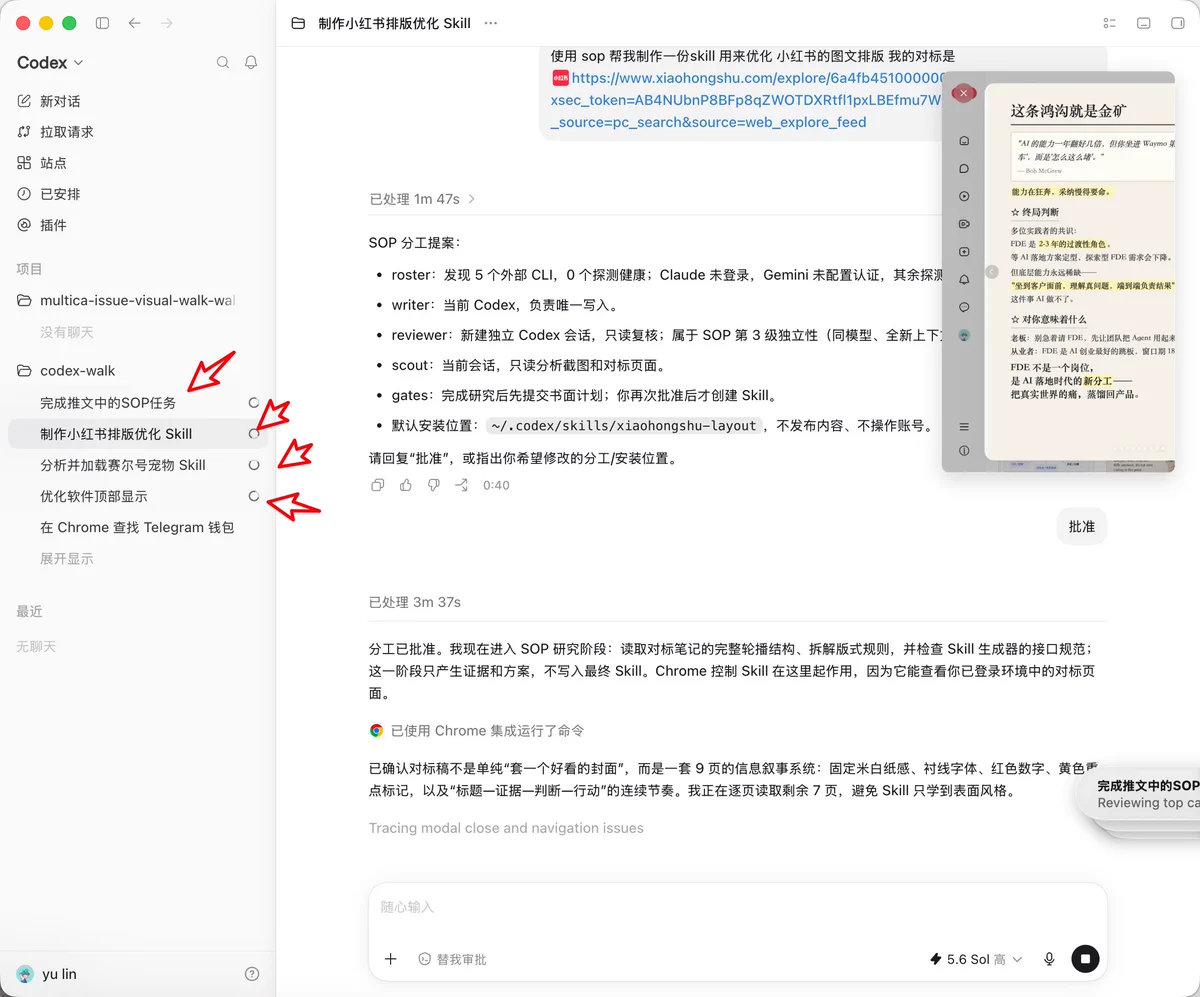Open search from the sidebar magnifier

(x=223, y=62)
